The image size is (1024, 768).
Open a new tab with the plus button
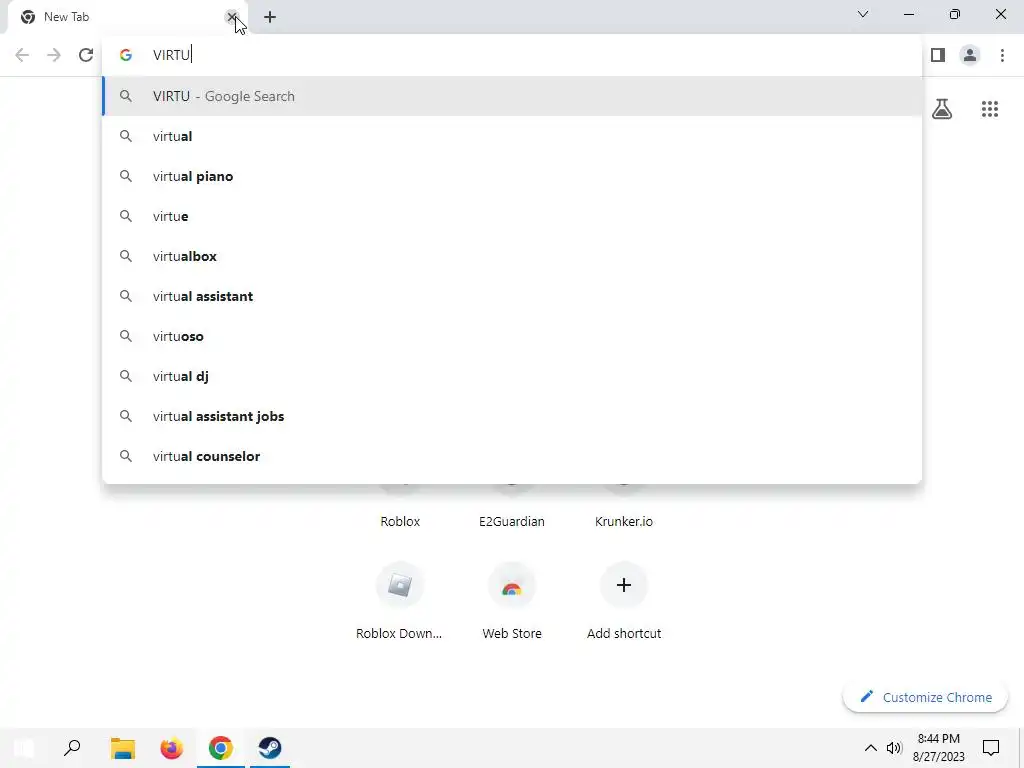pos(270,17)
